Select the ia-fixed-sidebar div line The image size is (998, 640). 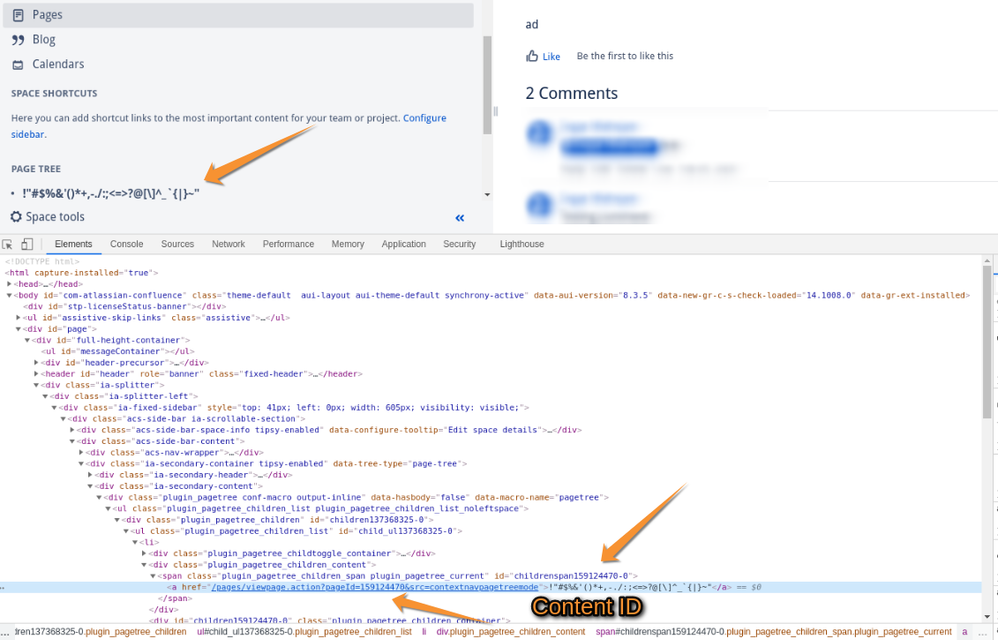click(x=294, y=408)
